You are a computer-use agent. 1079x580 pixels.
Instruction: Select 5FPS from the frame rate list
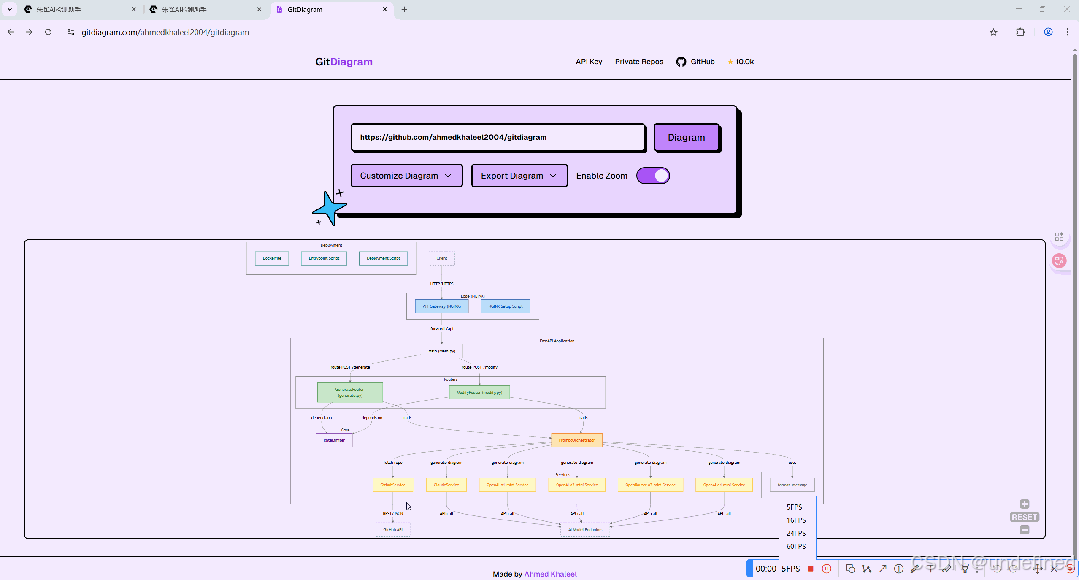pyautogui.click(x=794, y=507)
